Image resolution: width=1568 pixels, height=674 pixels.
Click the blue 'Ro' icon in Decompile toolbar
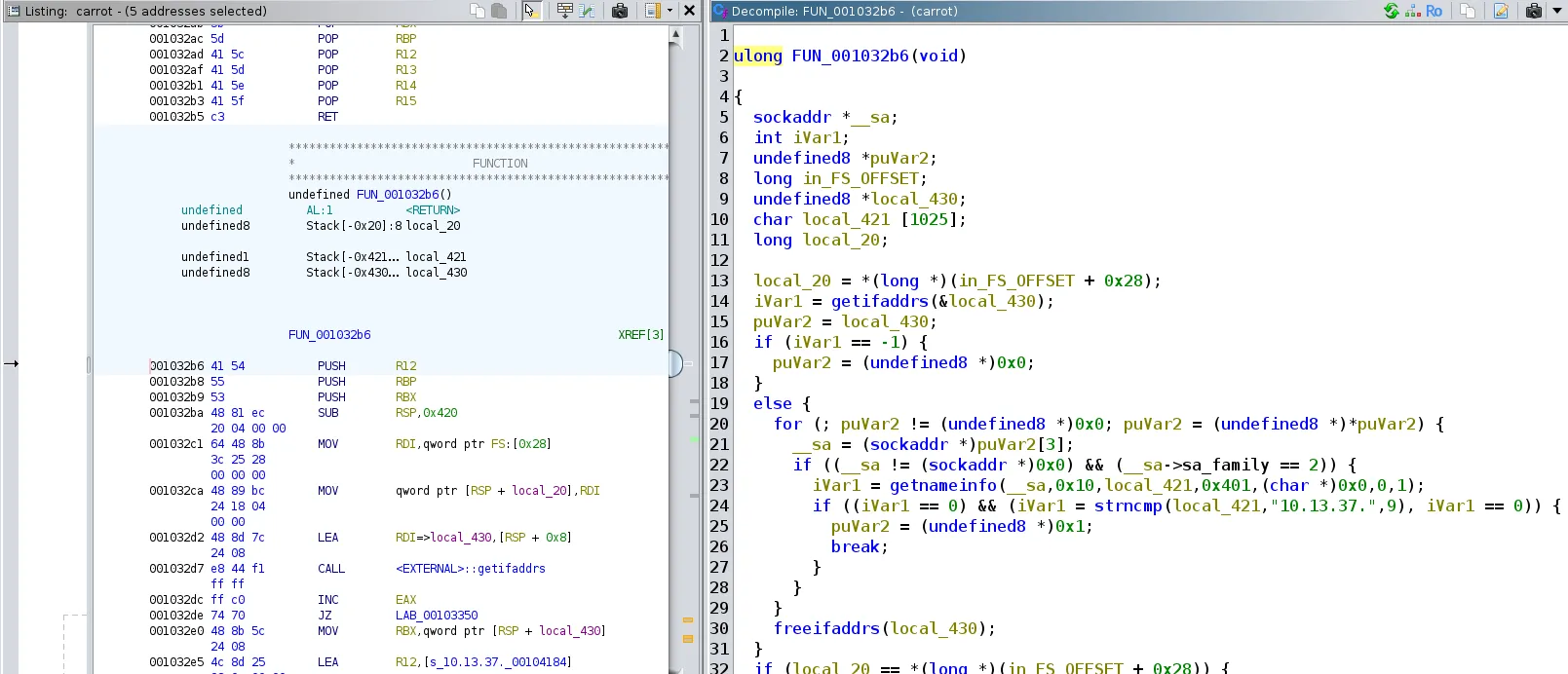1434,11
